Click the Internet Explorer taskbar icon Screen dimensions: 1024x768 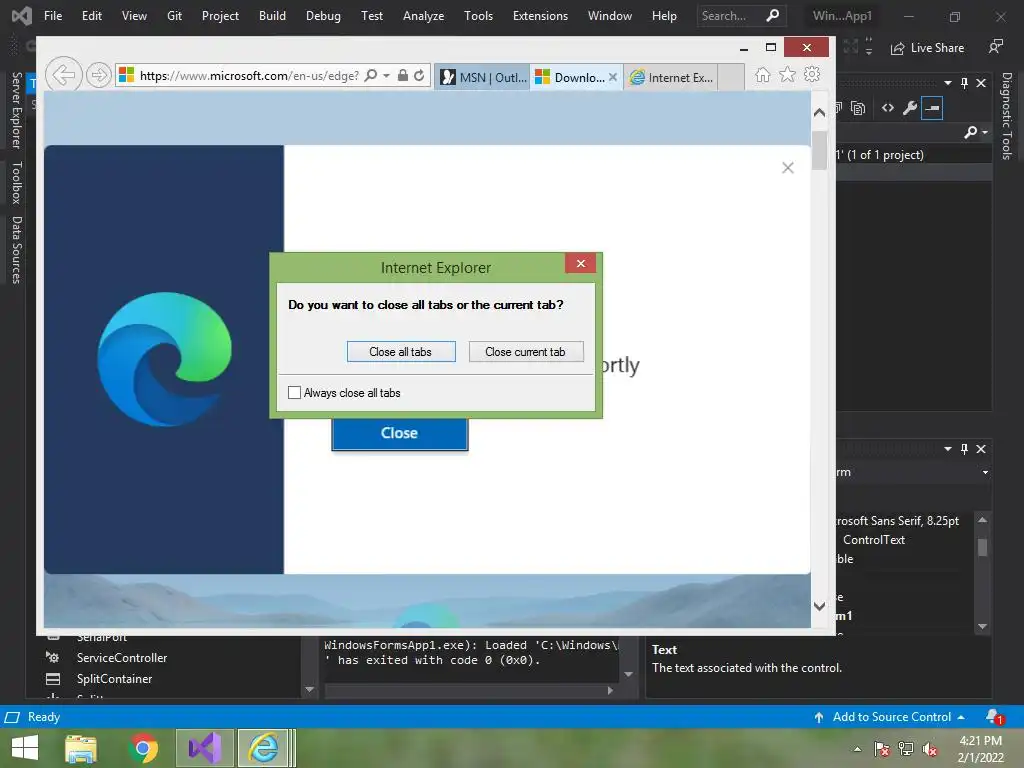(x=264, y=748)
